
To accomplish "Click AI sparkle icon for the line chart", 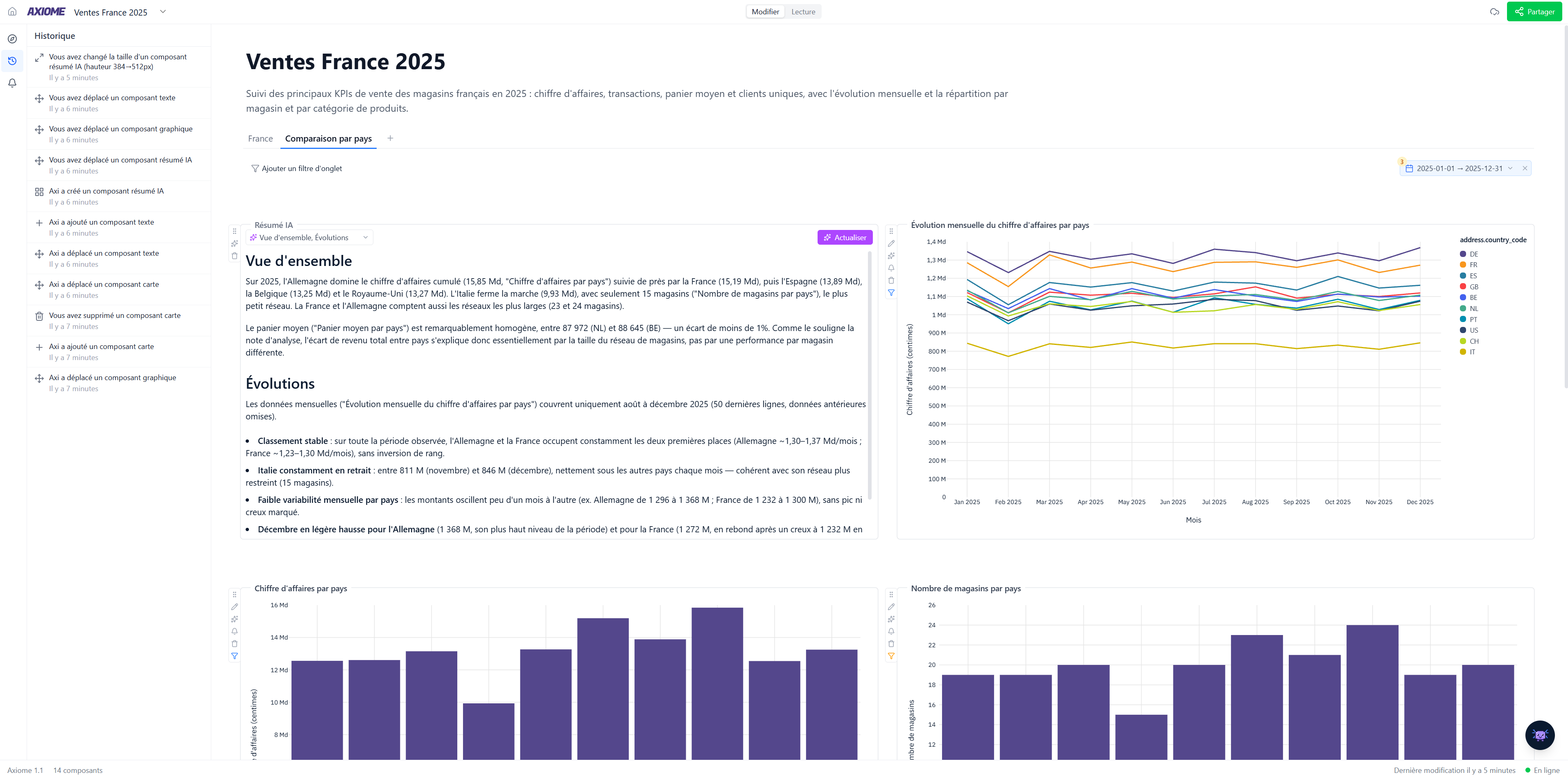I will [x=891, y=256].
